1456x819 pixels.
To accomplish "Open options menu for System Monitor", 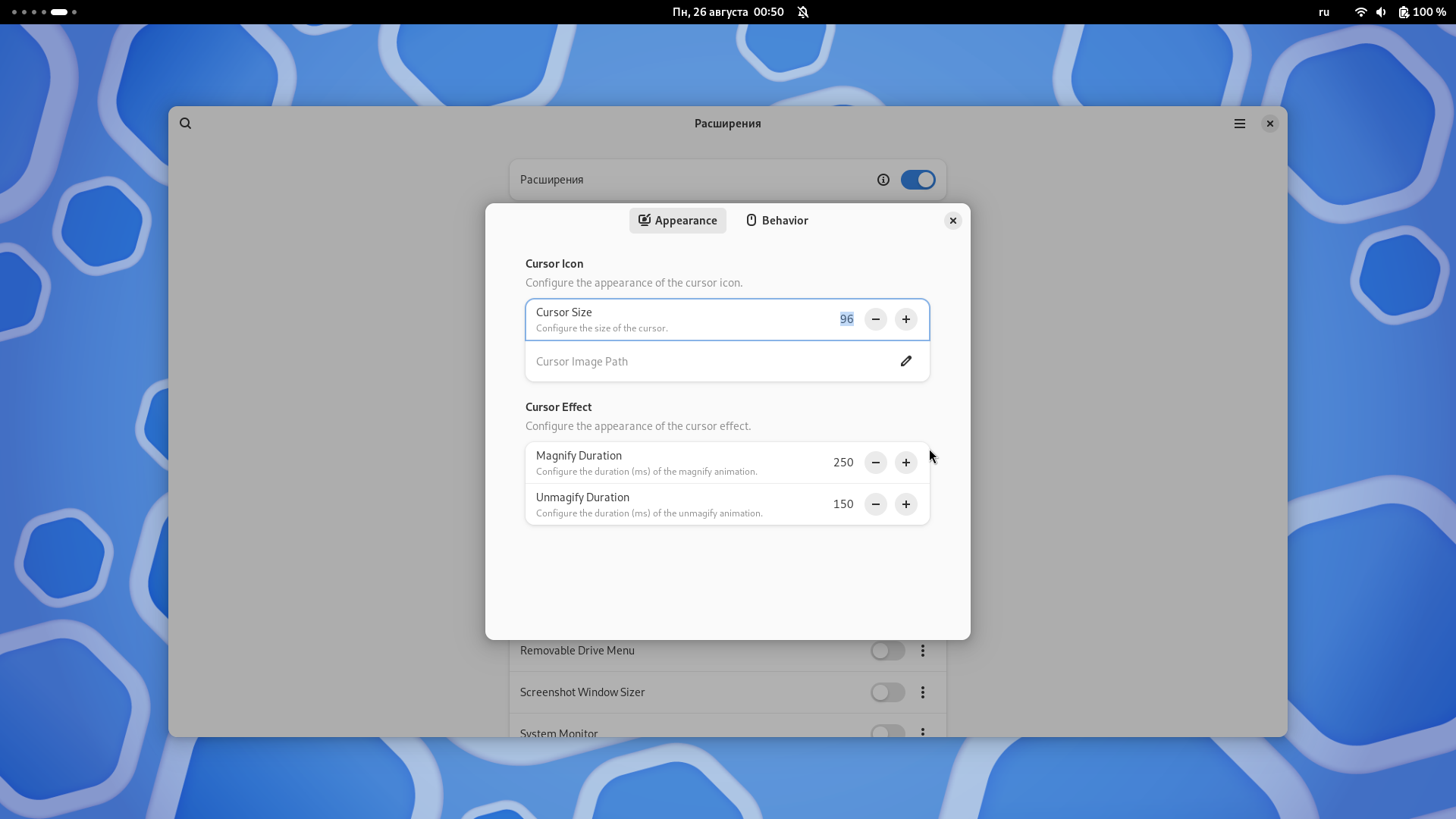I will click(x=923, y=732).
